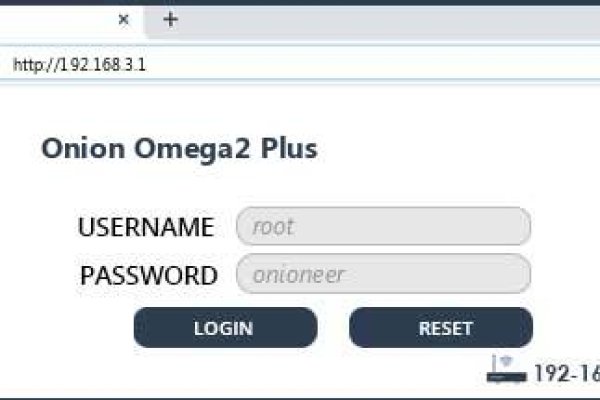Open a new tab with plus icon

point(170,19)
